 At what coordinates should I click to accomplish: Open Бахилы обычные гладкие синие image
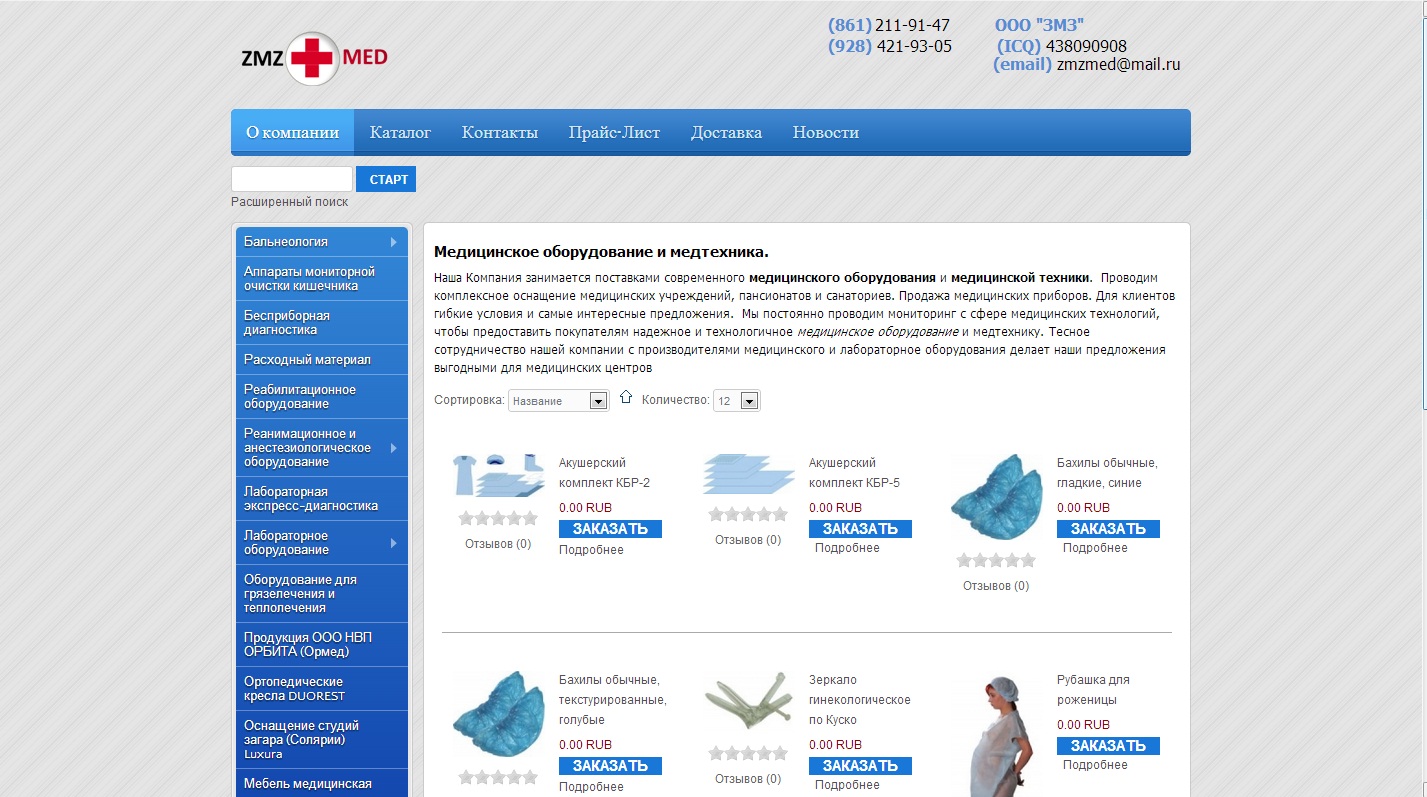tap(996, 497)
